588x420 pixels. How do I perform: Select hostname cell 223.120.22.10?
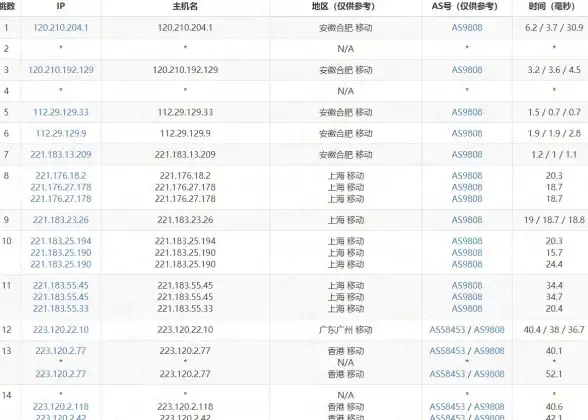[x=185, y=330]
